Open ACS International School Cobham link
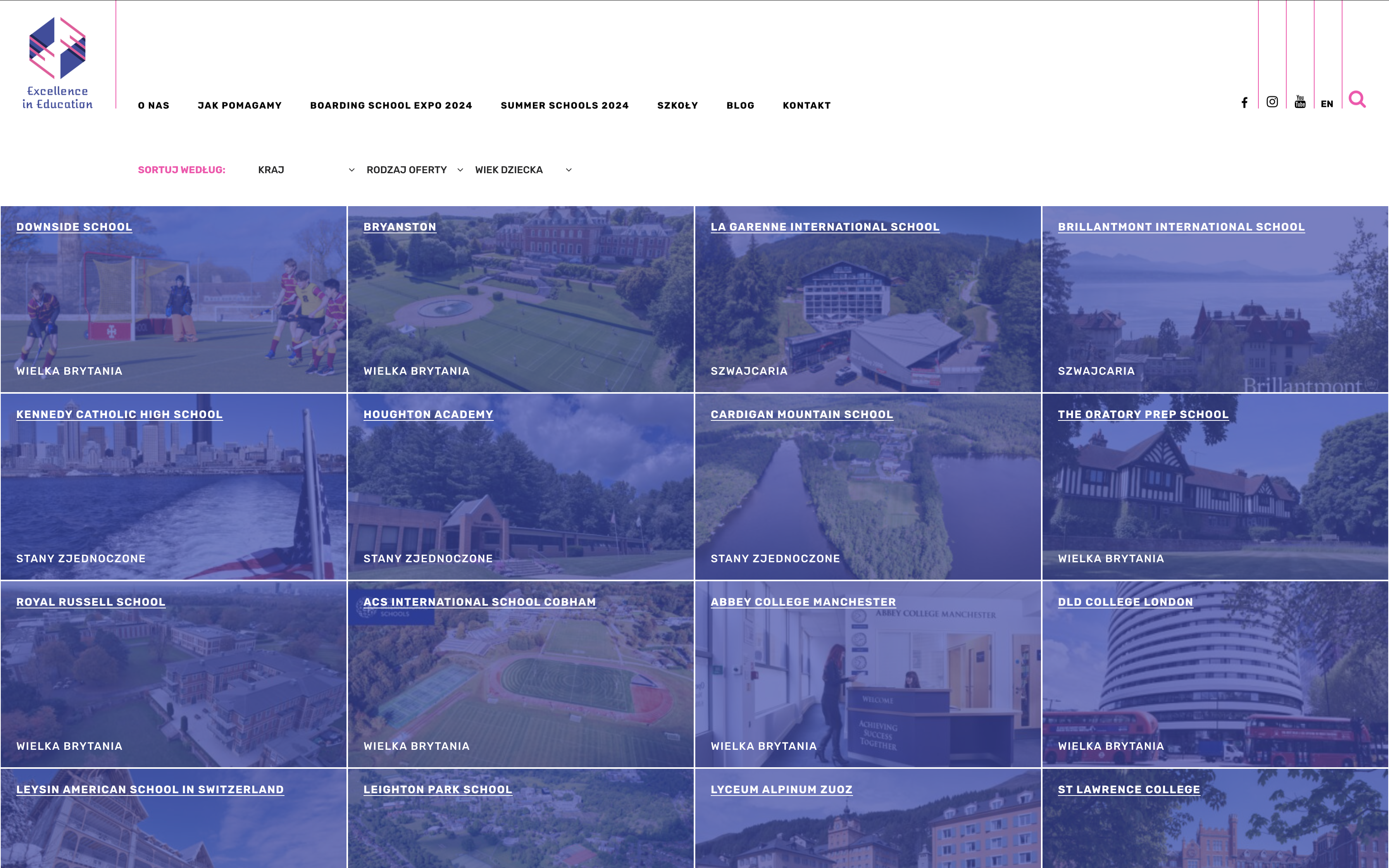 coord(479,602)
